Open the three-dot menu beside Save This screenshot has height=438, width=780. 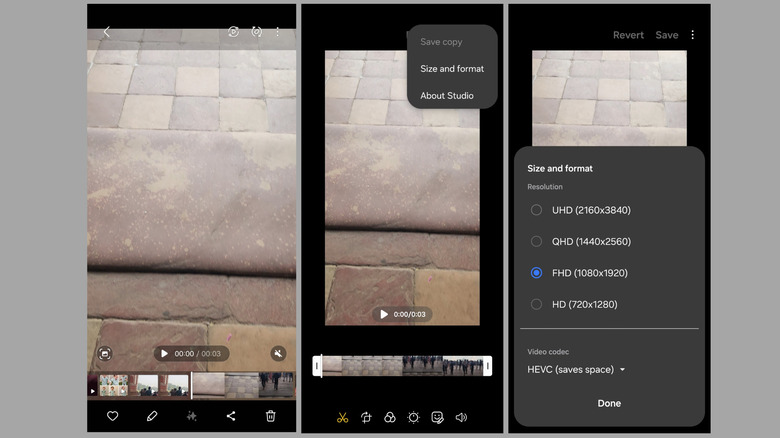click(x=692, y=35)
